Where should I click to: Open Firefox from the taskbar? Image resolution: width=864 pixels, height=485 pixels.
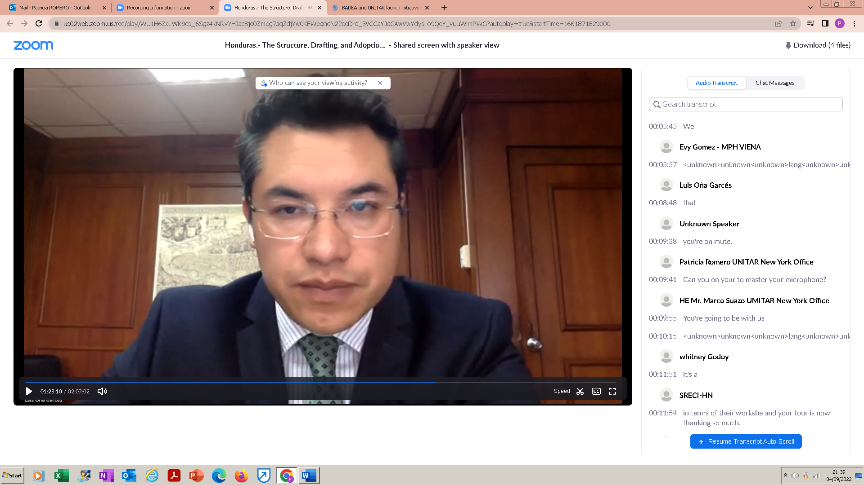[241, 475]
